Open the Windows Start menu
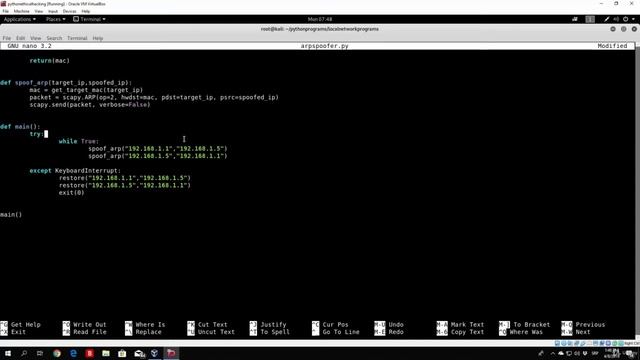 click(7, 353)
